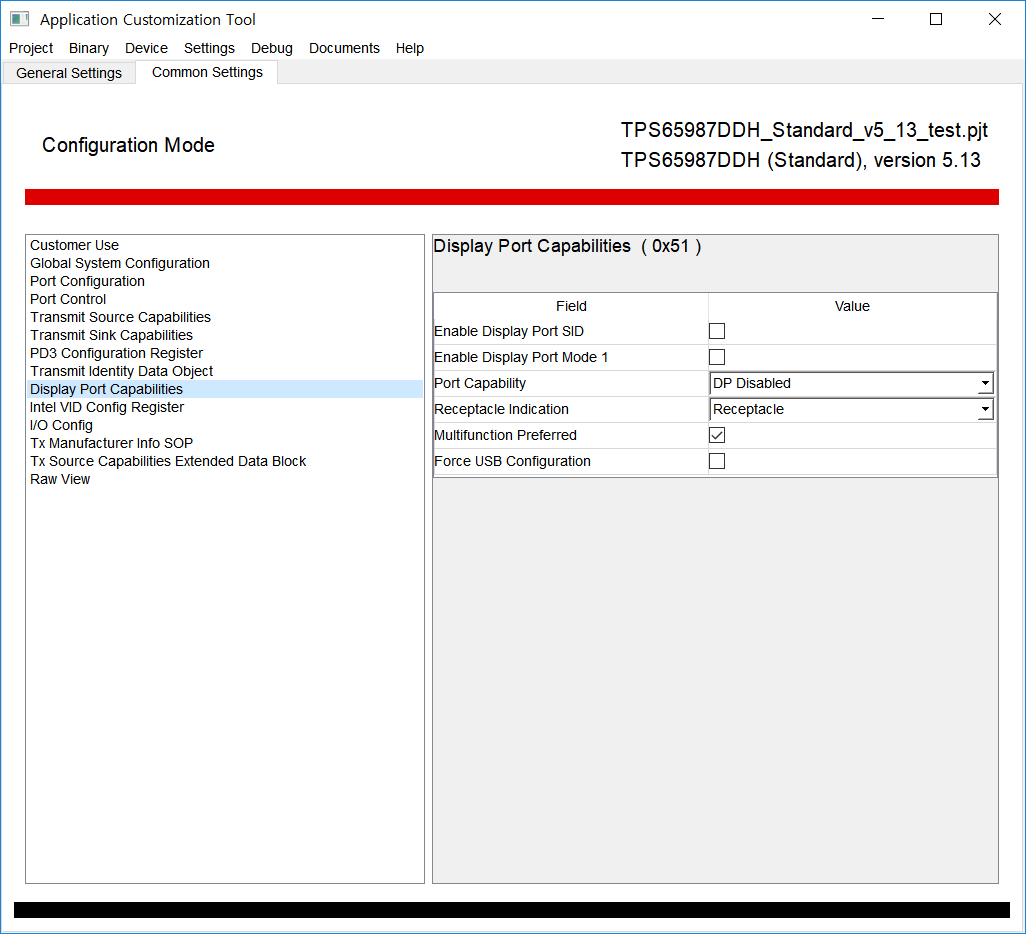Close the Application Customization Tool window
This screenshot has height=934, width=1026.
(995, 19)
